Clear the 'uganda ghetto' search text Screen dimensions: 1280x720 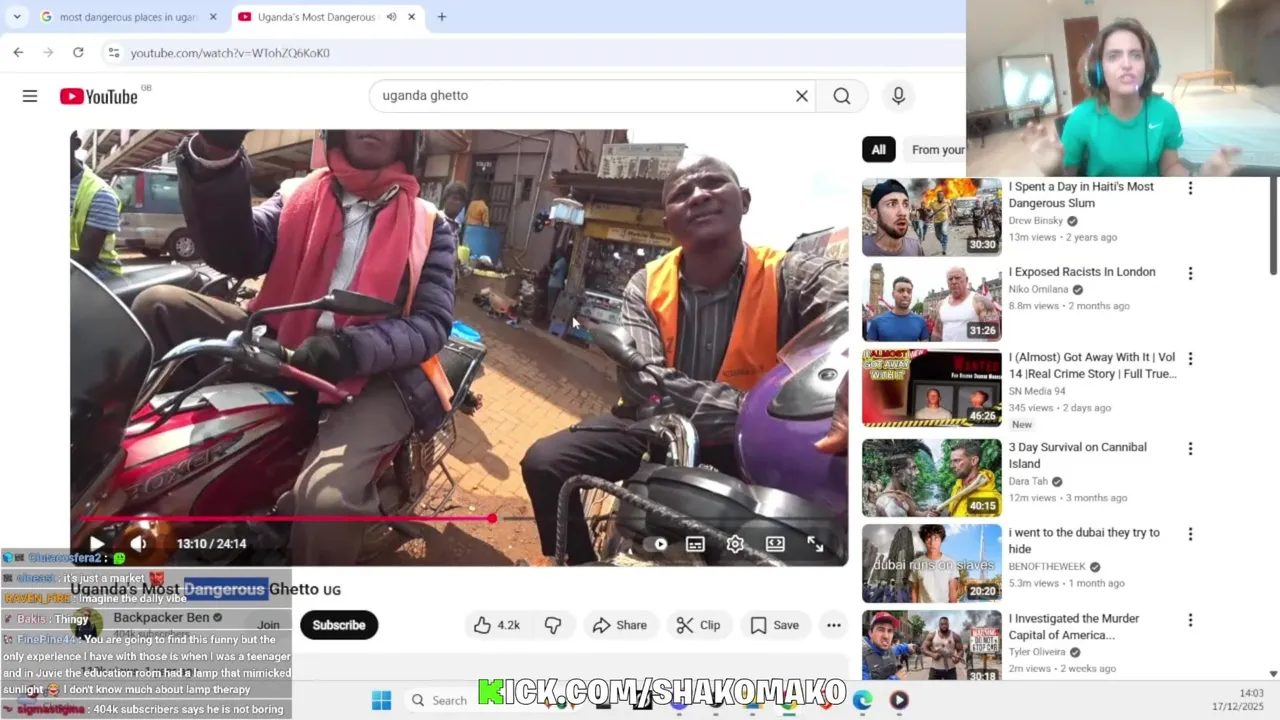pos(801,96)
